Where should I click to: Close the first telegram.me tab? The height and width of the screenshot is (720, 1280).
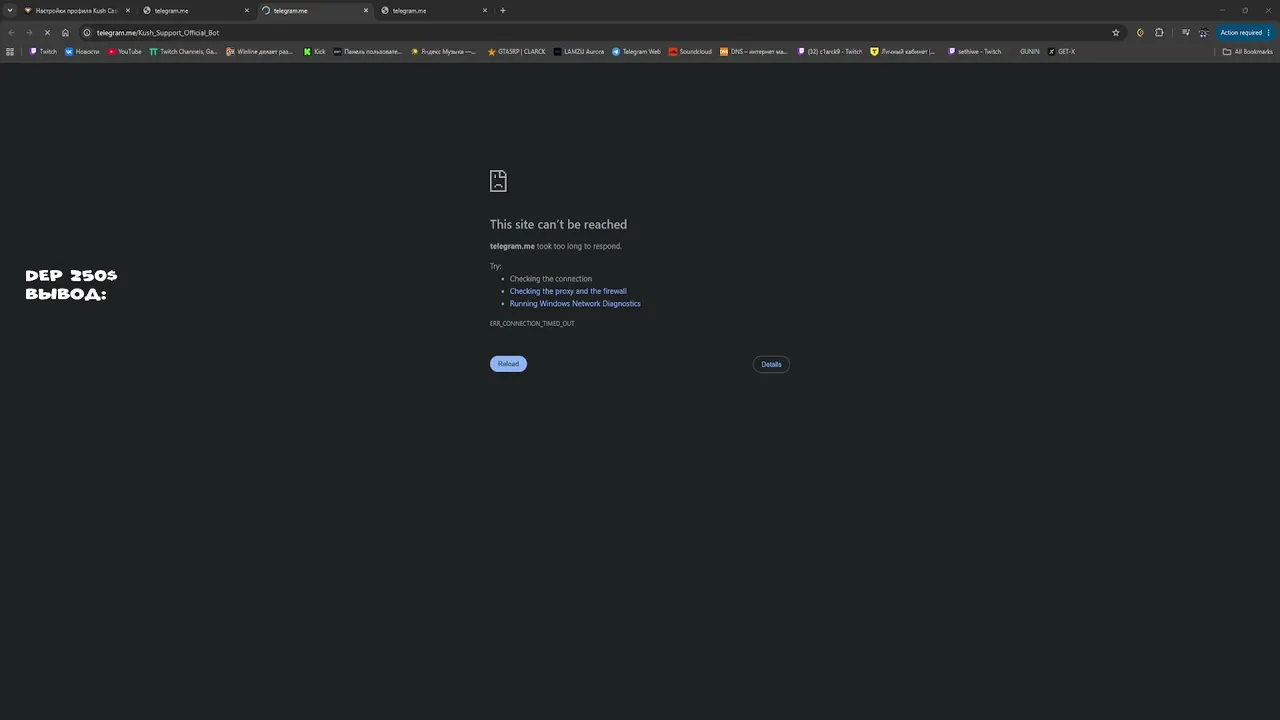pyautogui.click(x=247, y=10)
